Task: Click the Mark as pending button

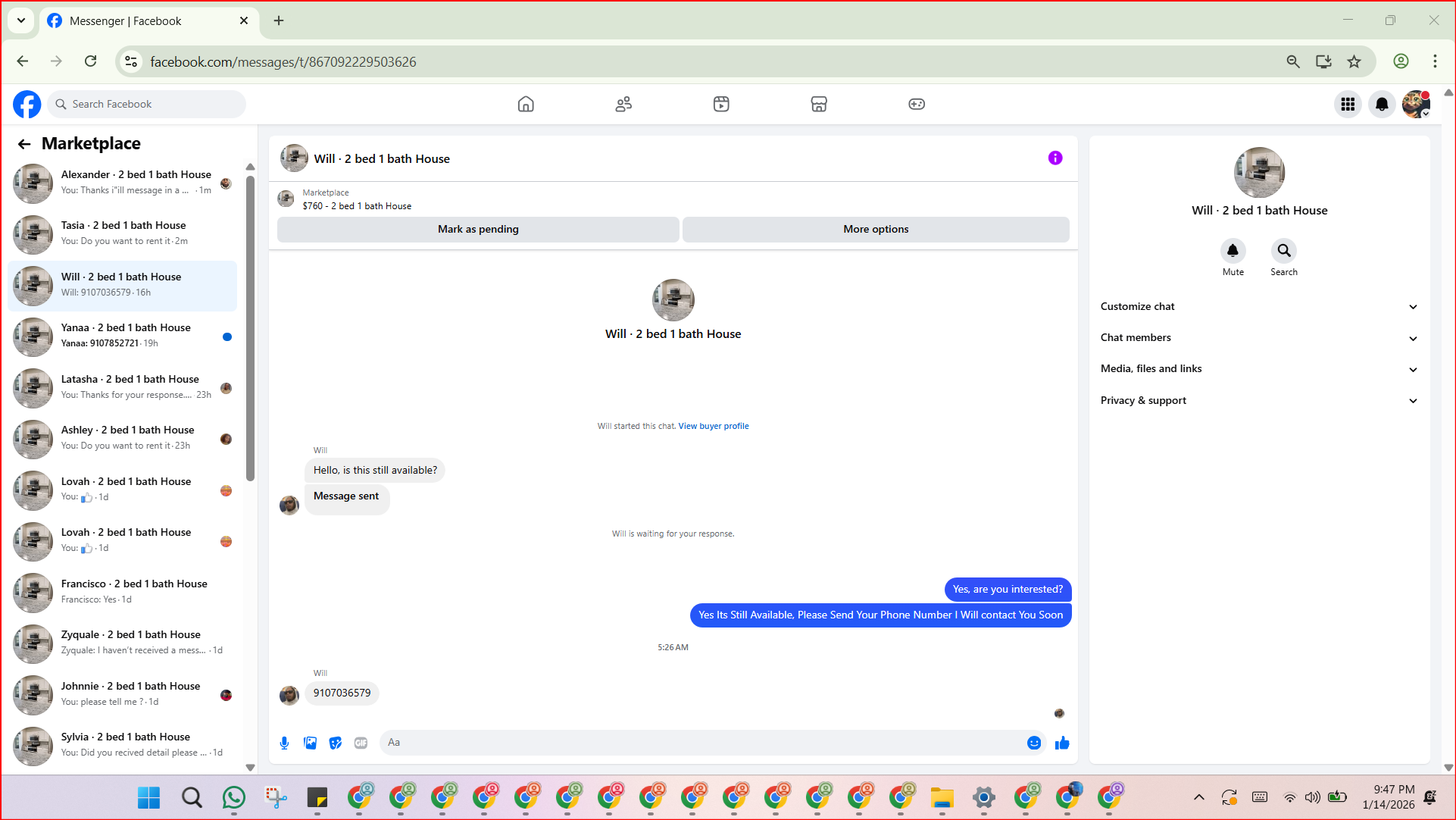Action: coord(477,229)
